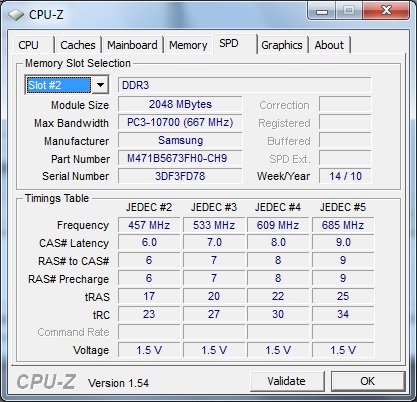Click CAS# Latency value 7.0
The width and height of the screenshot is (417, 402).
tap(214, 242)
